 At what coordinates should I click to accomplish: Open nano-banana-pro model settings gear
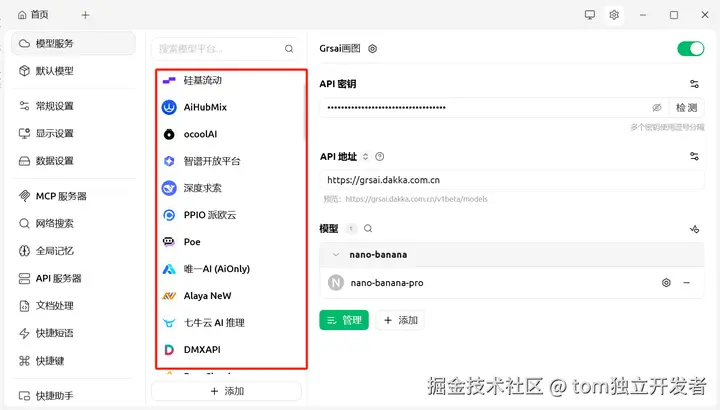point(666,283)
